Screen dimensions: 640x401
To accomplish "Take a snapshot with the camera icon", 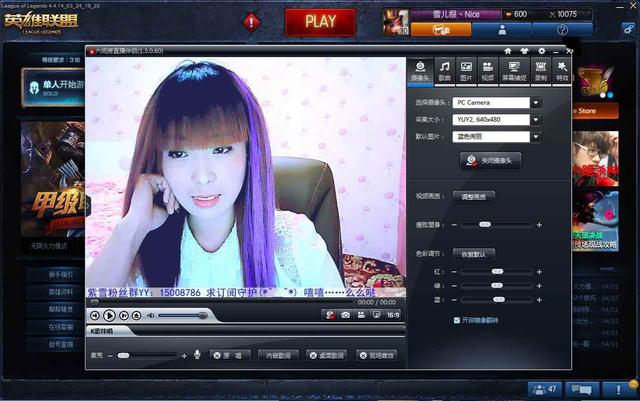I will [x=345, y=315].
